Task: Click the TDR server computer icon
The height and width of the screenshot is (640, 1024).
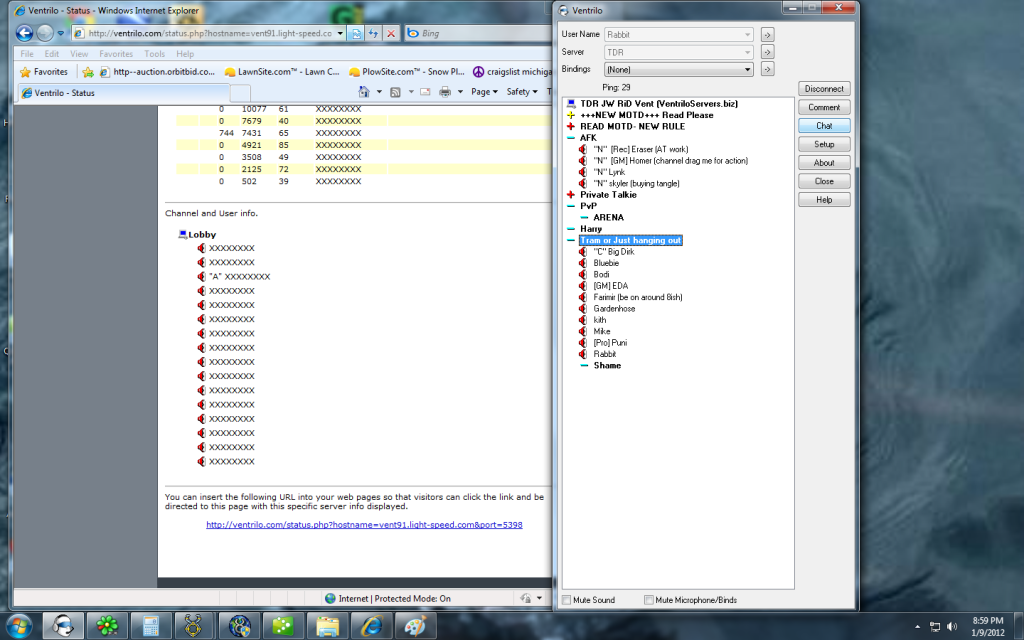Action: click(571, 103)
